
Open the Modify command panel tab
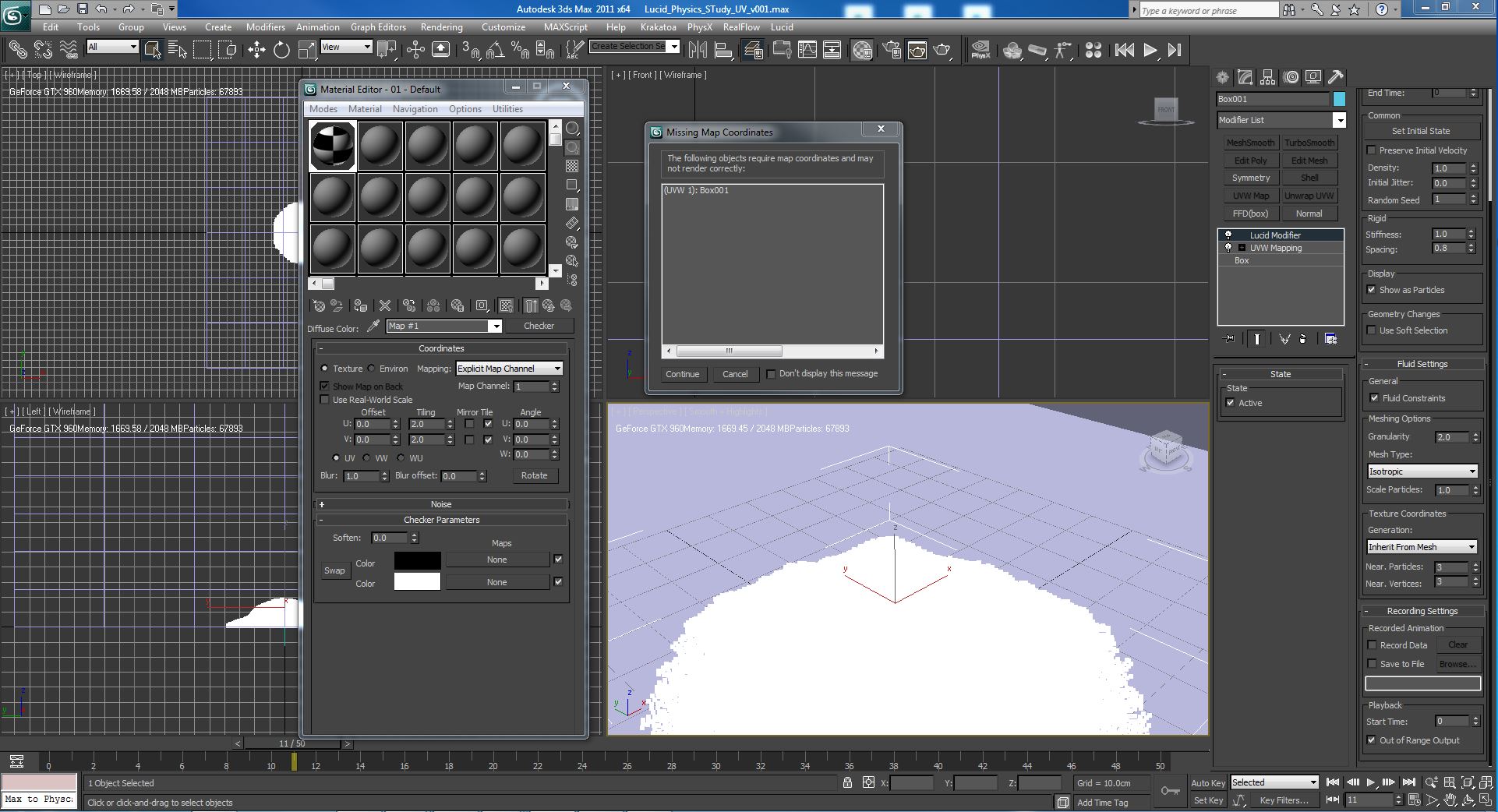coord(1245,77)
